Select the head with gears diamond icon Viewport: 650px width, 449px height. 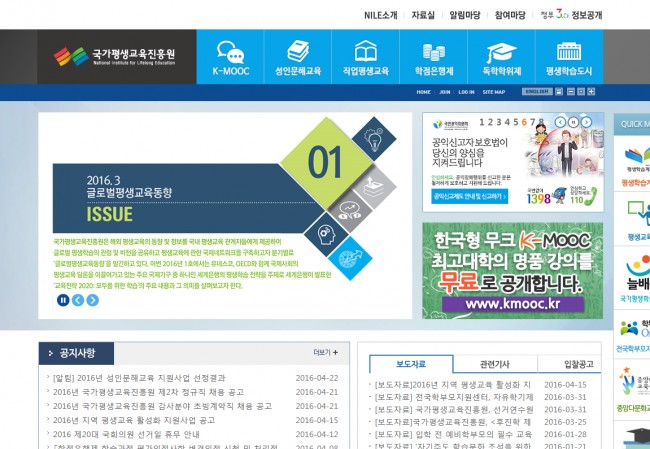coord(326,234)
